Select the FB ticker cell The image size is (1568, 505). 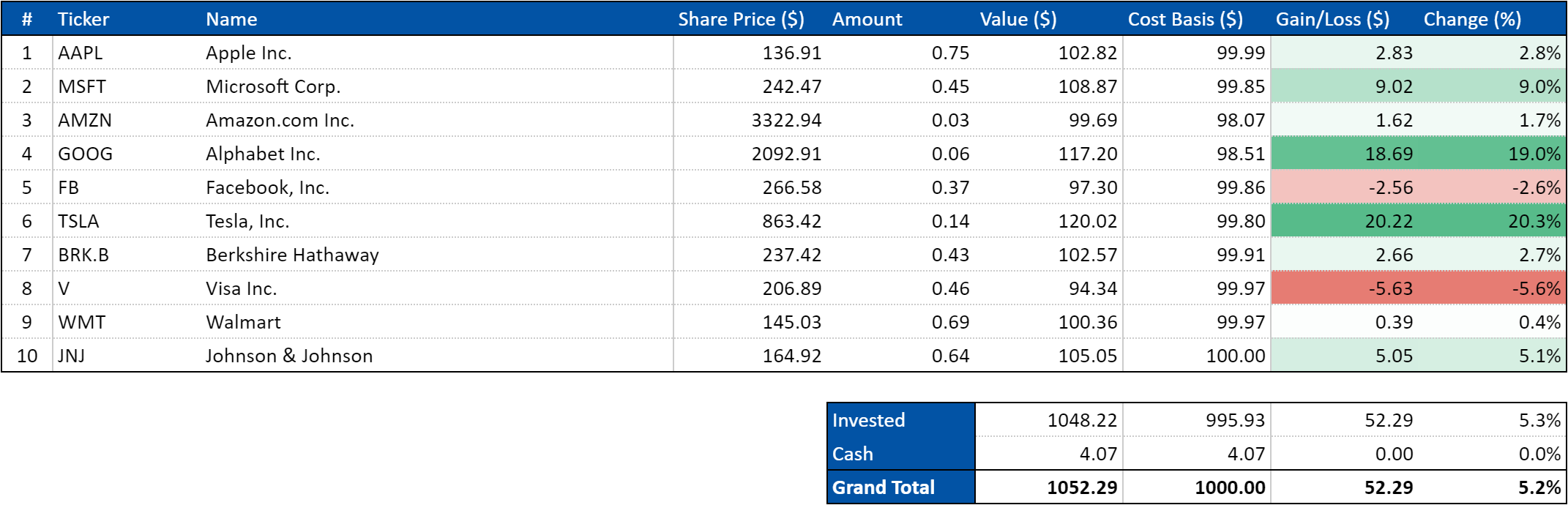[x=127, y=187]
